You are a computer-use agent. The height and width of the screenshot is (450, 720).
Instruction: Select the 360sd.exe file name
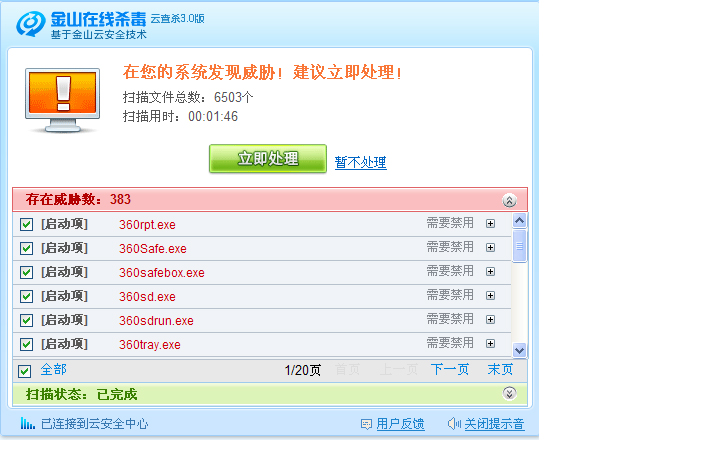click(147, 296)
